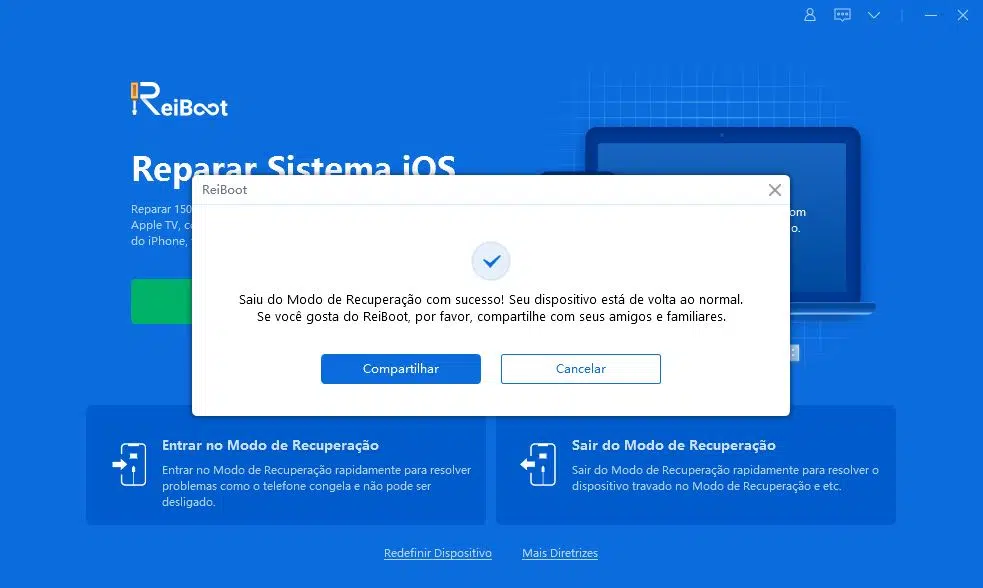Minimize the ReiBoot window
The image size is (983, 588).
(930, 15)
